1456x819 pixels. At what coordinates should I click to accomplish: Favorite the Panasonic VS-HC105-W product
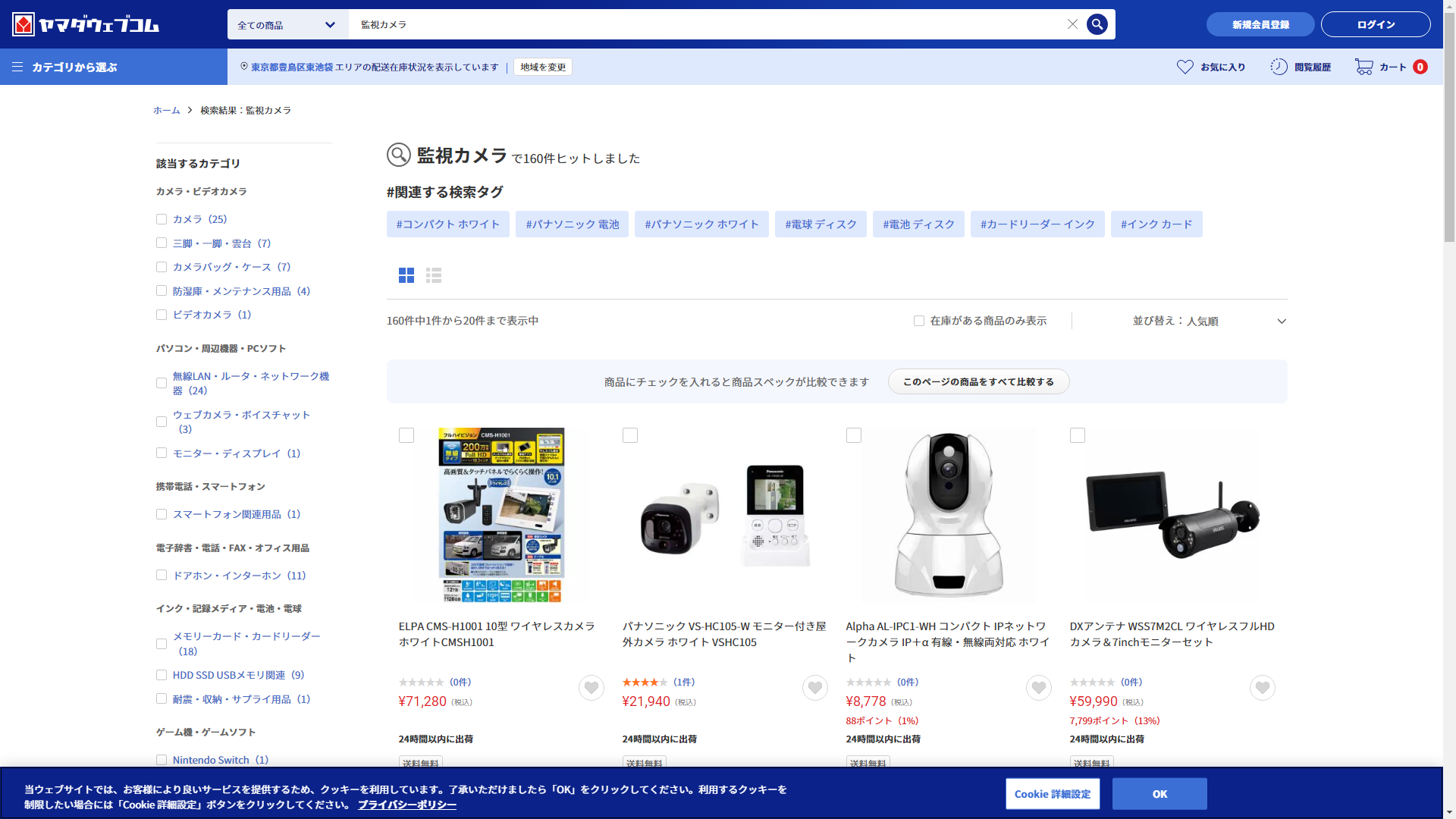[814, 688]
